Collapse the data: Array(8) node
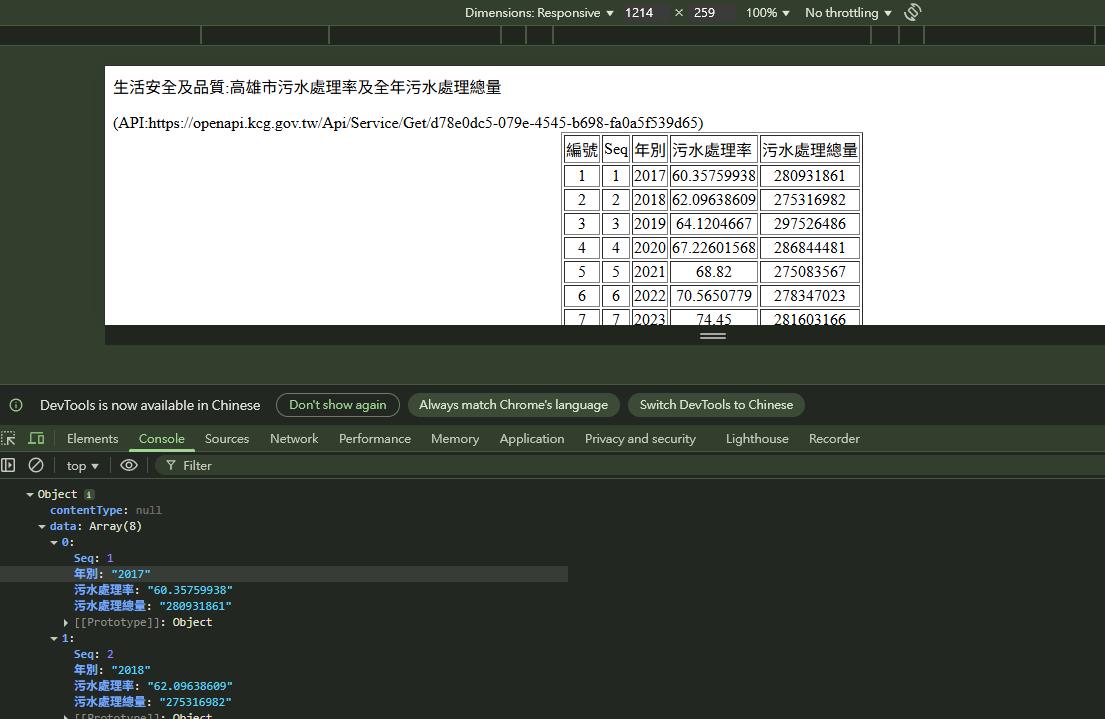Viewport: 1105px width, 719px height. pos(42,527)
